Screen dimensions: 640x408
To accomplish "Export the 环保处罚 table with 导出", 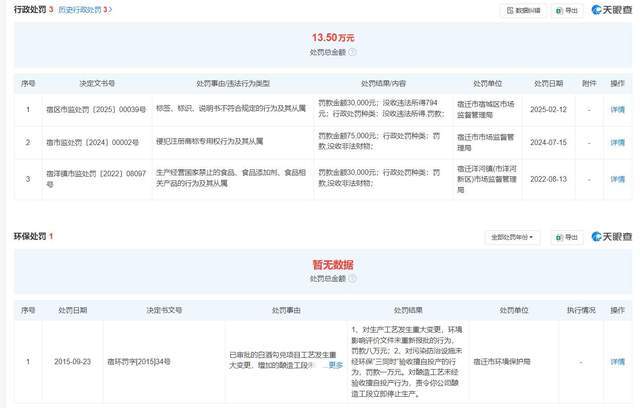I will [567, 237].
